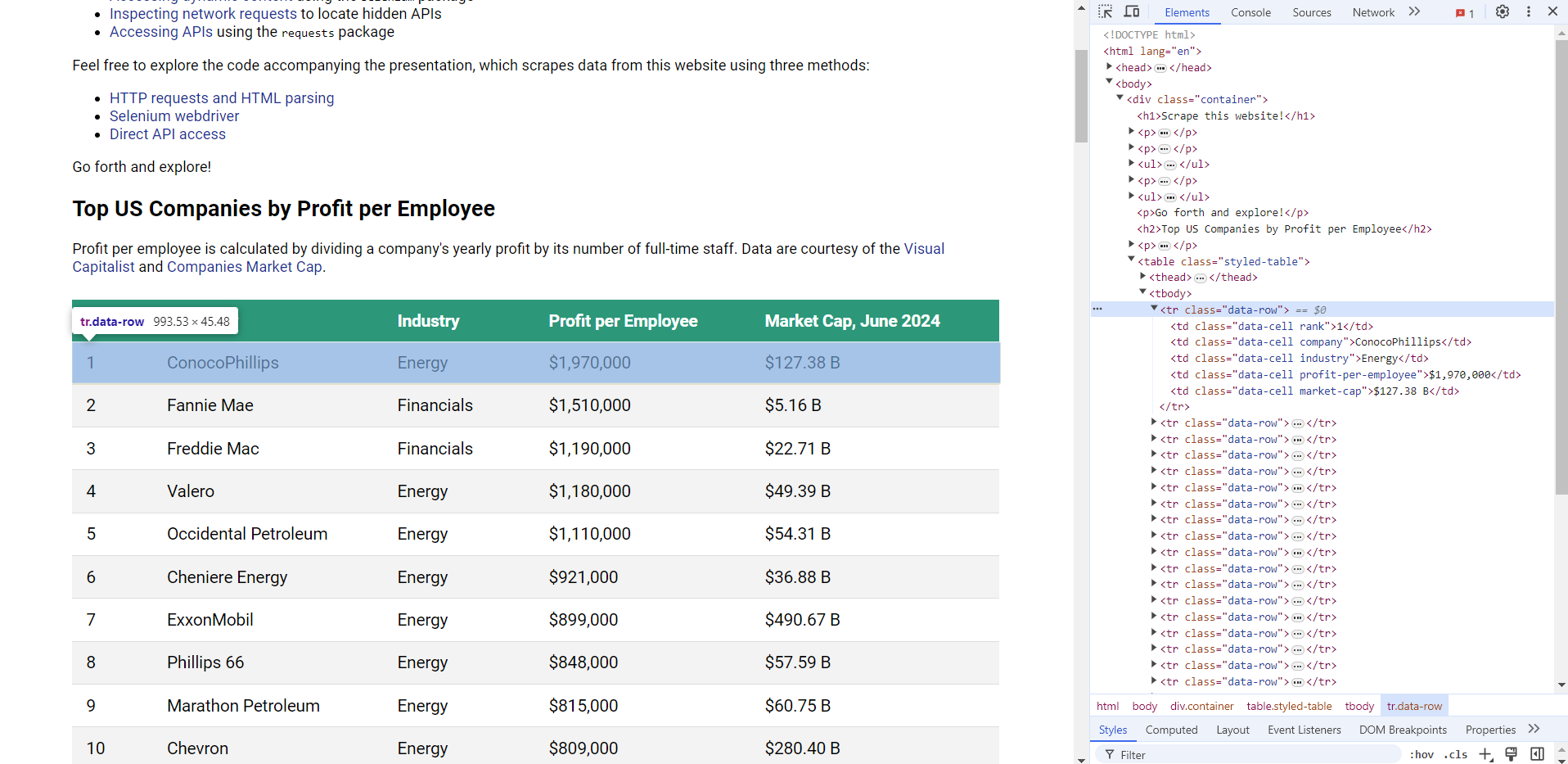Select the td profit-per-employee node
1568x764 pixels.
coord(1345,374)
